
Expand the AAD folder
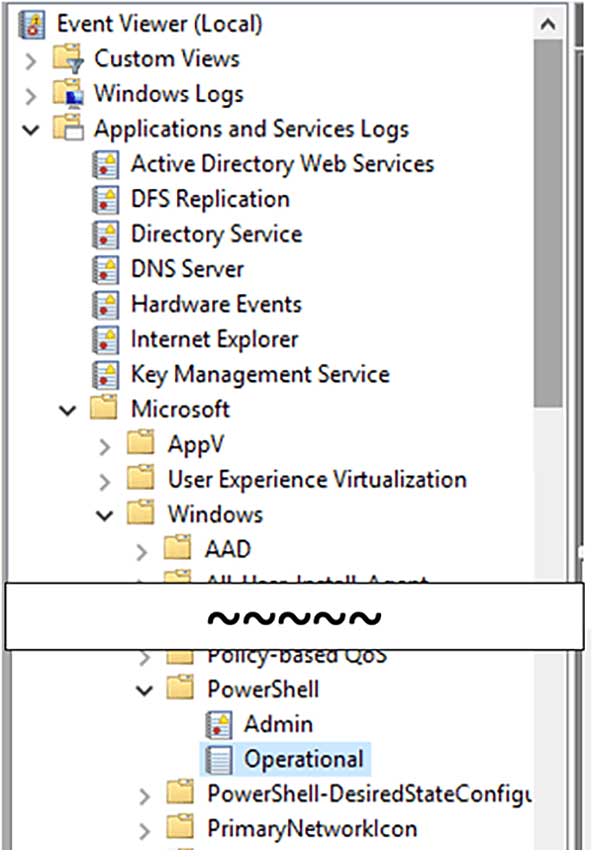(x=142, y=551)
